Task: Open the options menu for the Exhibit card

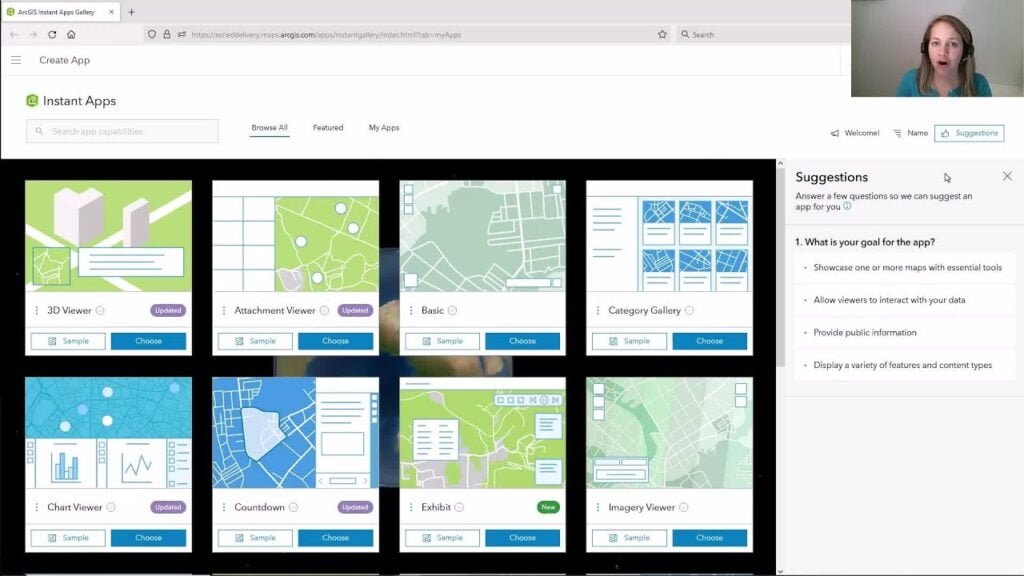Action: (x=410, y=508)
